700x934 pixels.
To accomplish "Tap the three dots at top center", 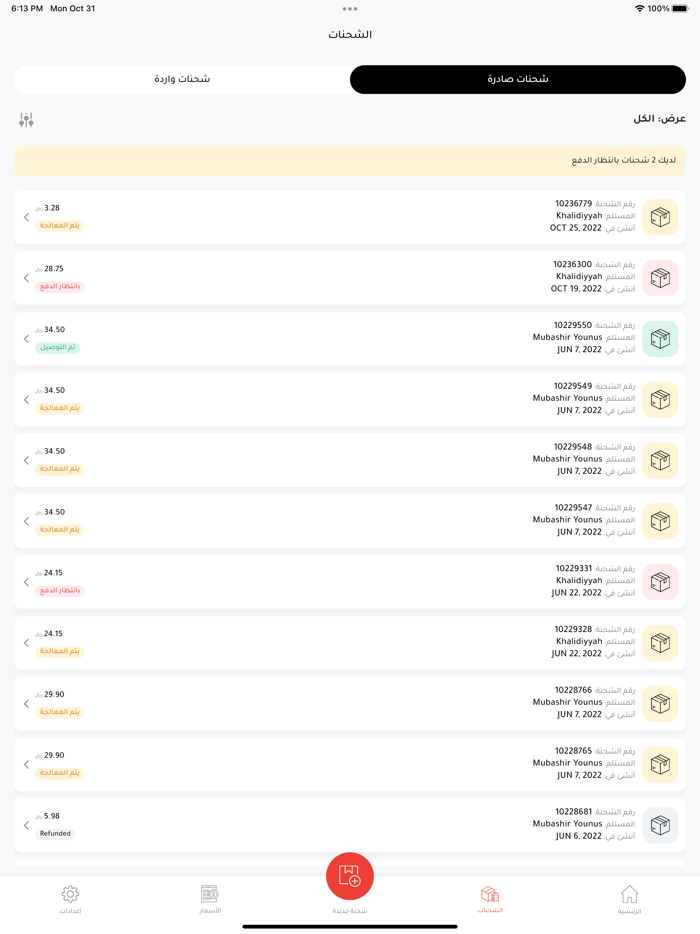I will (x=350, y=9).
